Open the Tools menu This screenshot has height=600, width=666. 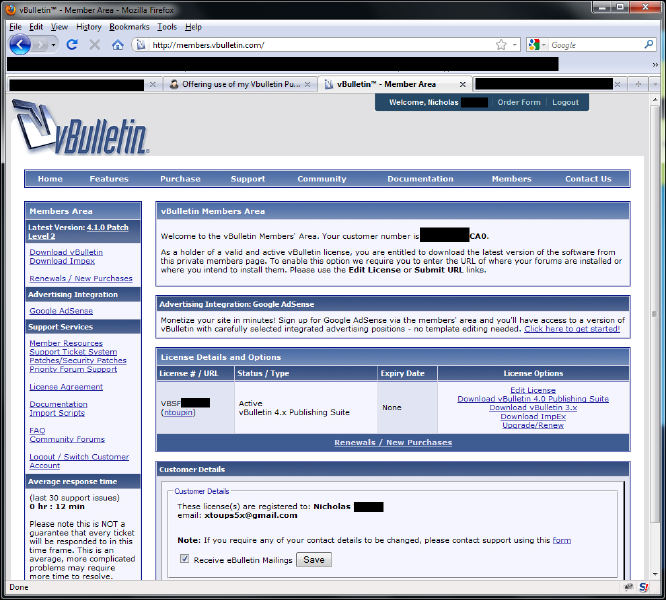(167, 27)
